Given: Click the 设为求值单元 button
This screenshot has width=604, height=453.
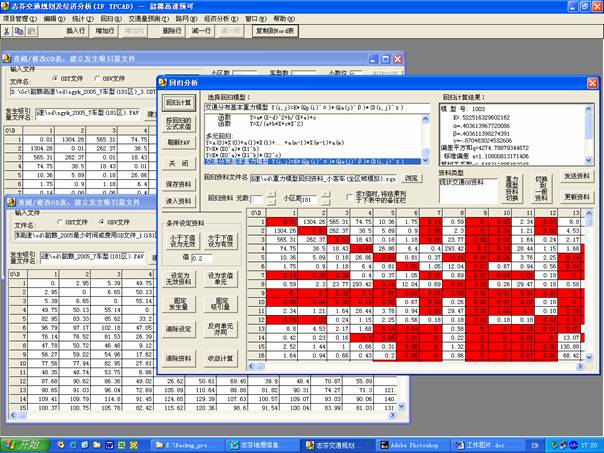Looking at the screenshot, I should click(220, 279).
